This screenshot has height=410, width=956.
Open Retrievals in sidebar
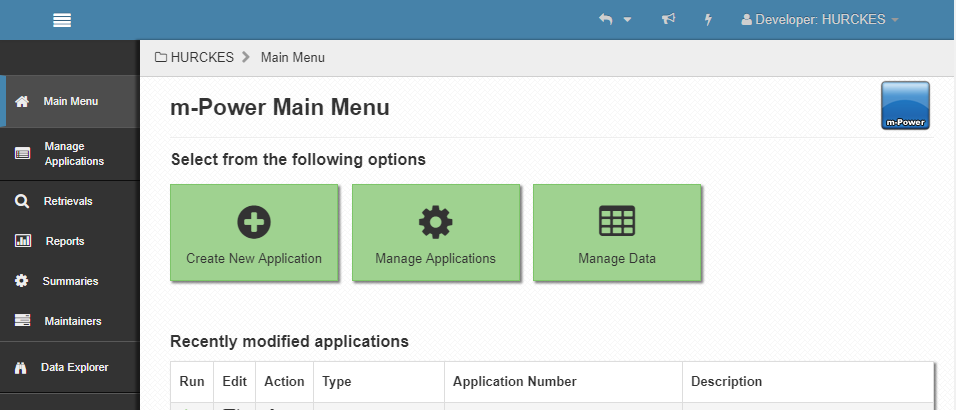pyautogui.click(x=70, y=201)
